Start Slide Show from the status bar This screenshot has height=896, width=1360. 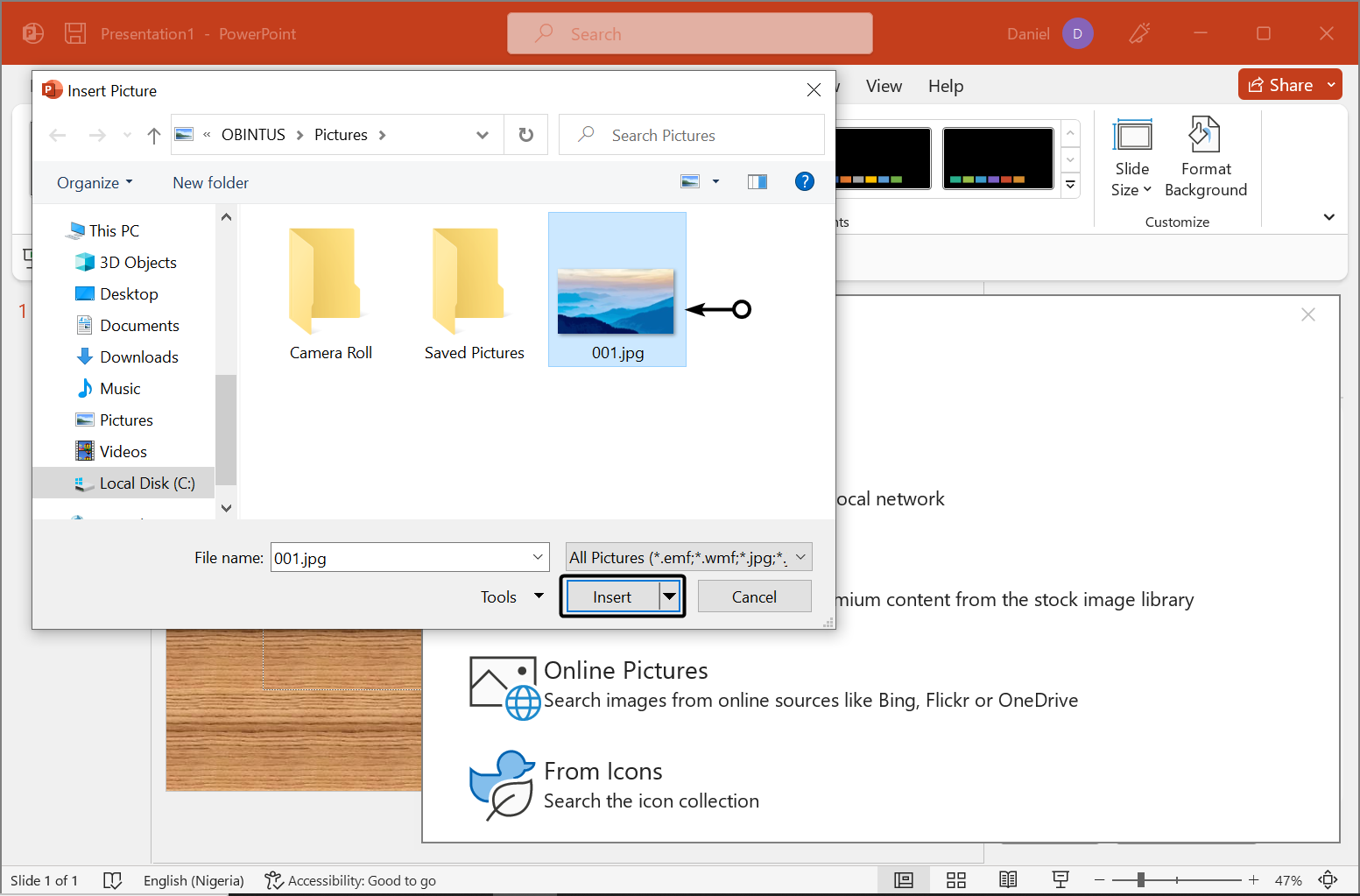click(1061, 879)
